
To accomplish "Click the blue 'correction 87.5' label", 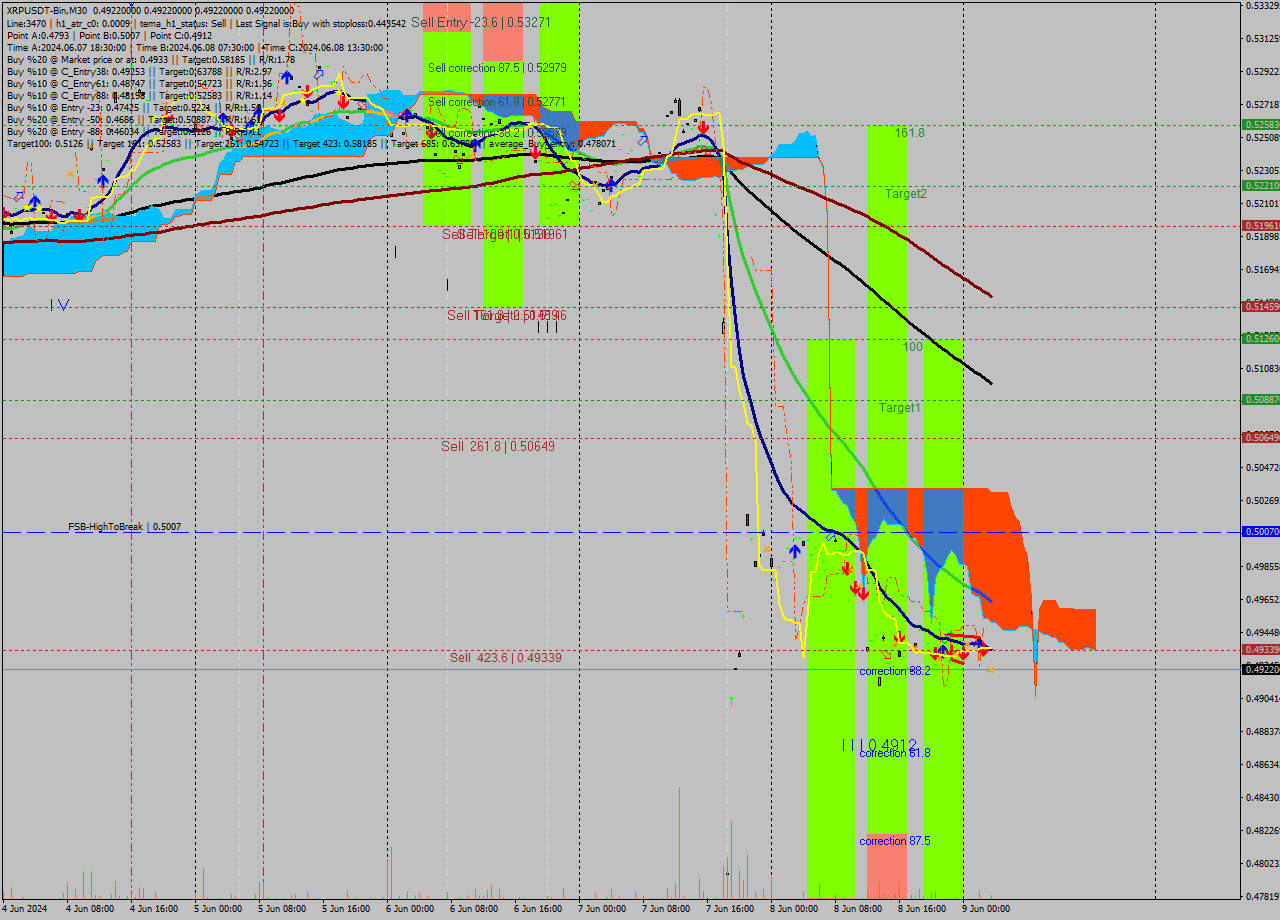I will (895, 841).
